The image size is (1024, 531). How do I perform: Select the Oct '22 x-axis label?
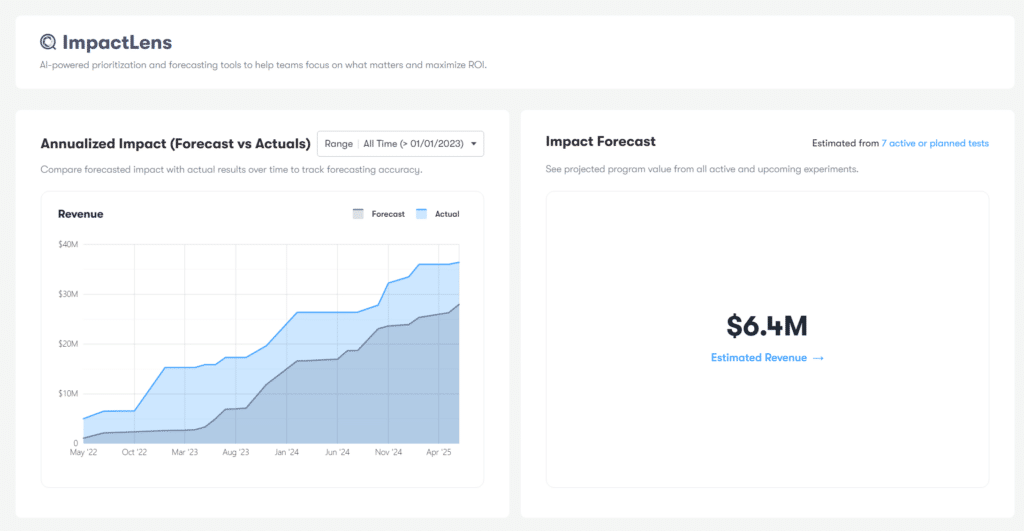(x=134, y=452)
